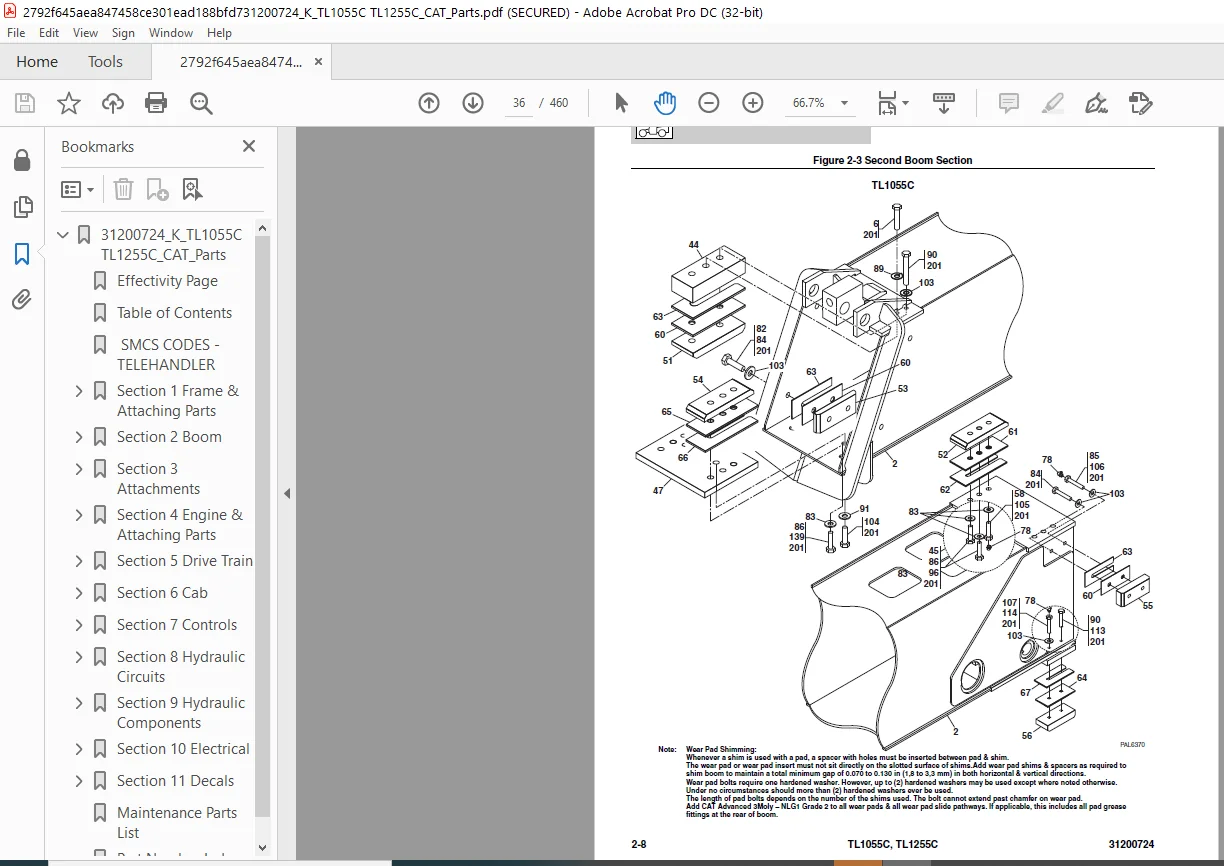Viewport: 1224px width, 866px height.
Task: Switch to the Tools tab
Action: pos(105,62)
